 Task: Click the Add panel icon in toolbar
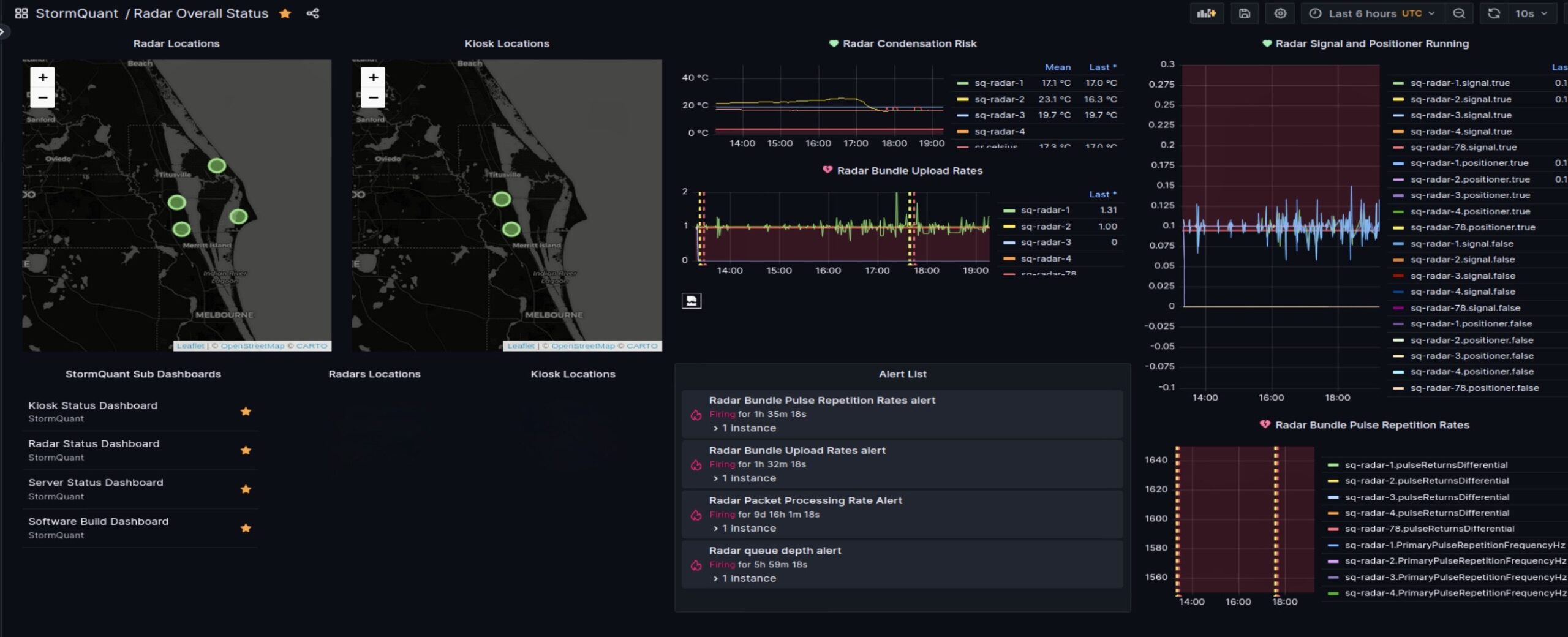pos(1206,13)
